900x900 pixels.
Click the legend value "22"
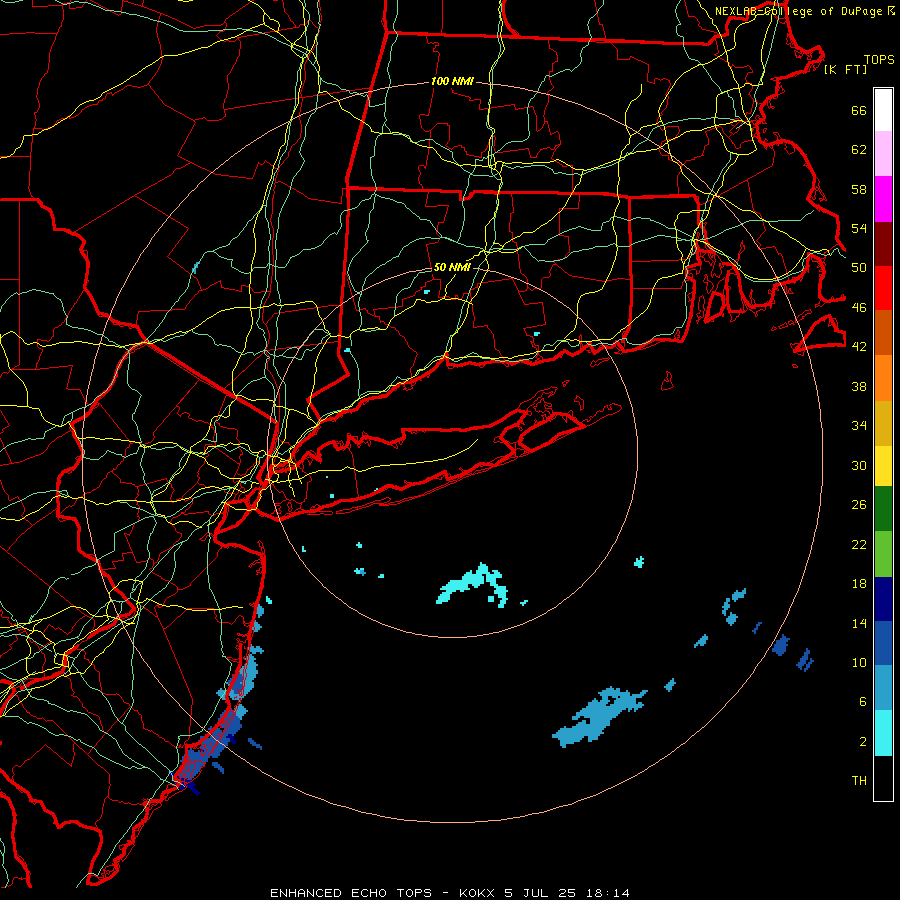point(859,545)
